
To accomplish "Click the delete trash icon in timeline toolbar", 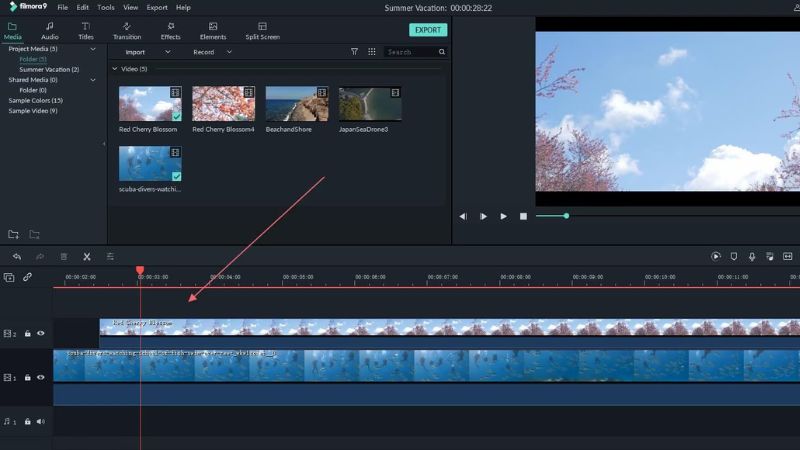I will tap(64, 257).
